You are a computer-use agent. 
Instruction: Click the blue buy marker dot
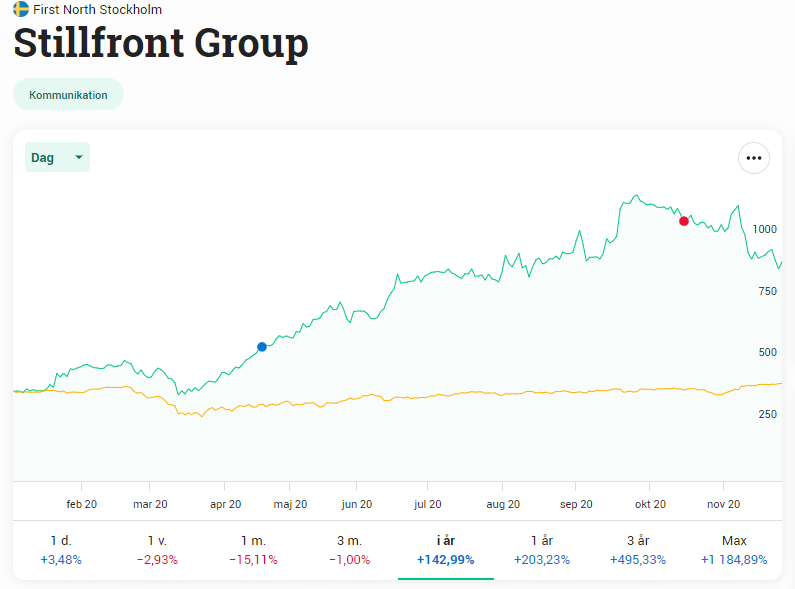pos(262,347)
